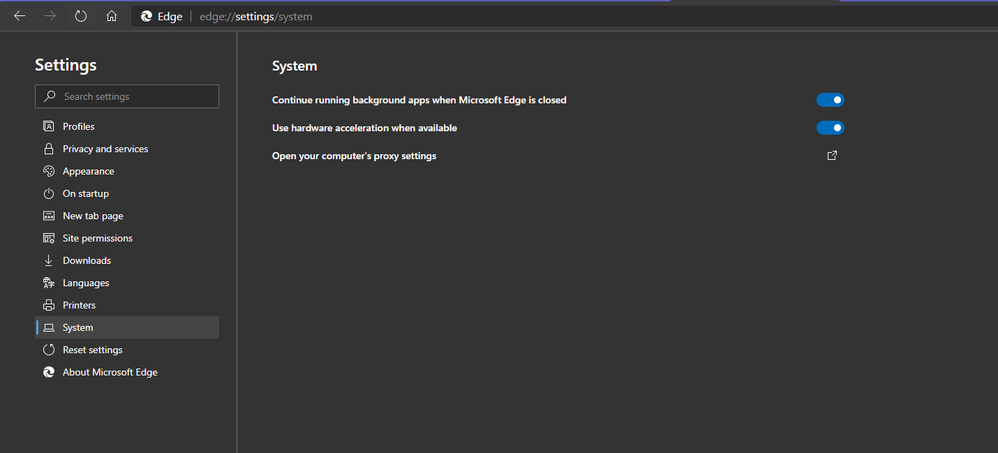The height and width of the screenshot is (453, 998).
Task: Select the edge://settings/system address bar
Action: tap(564, 17)
